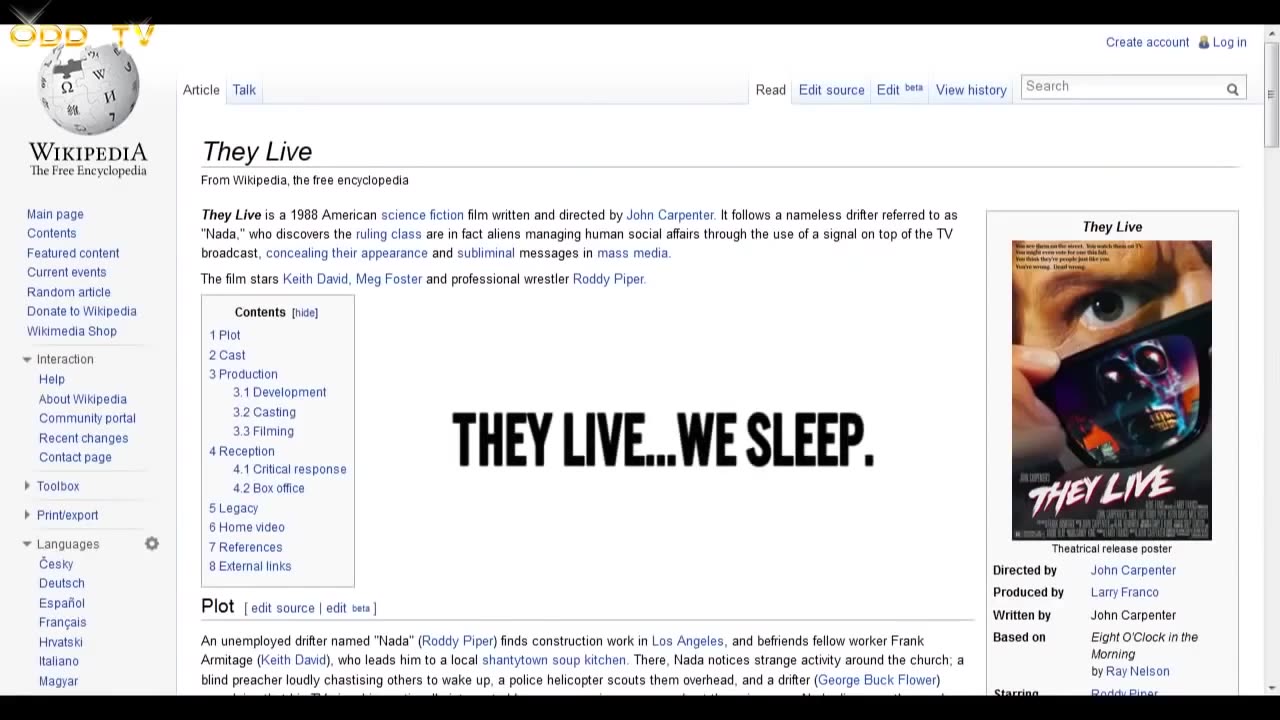Jump to 3.1 Development in contents
1280x720 pixels.
280,392
